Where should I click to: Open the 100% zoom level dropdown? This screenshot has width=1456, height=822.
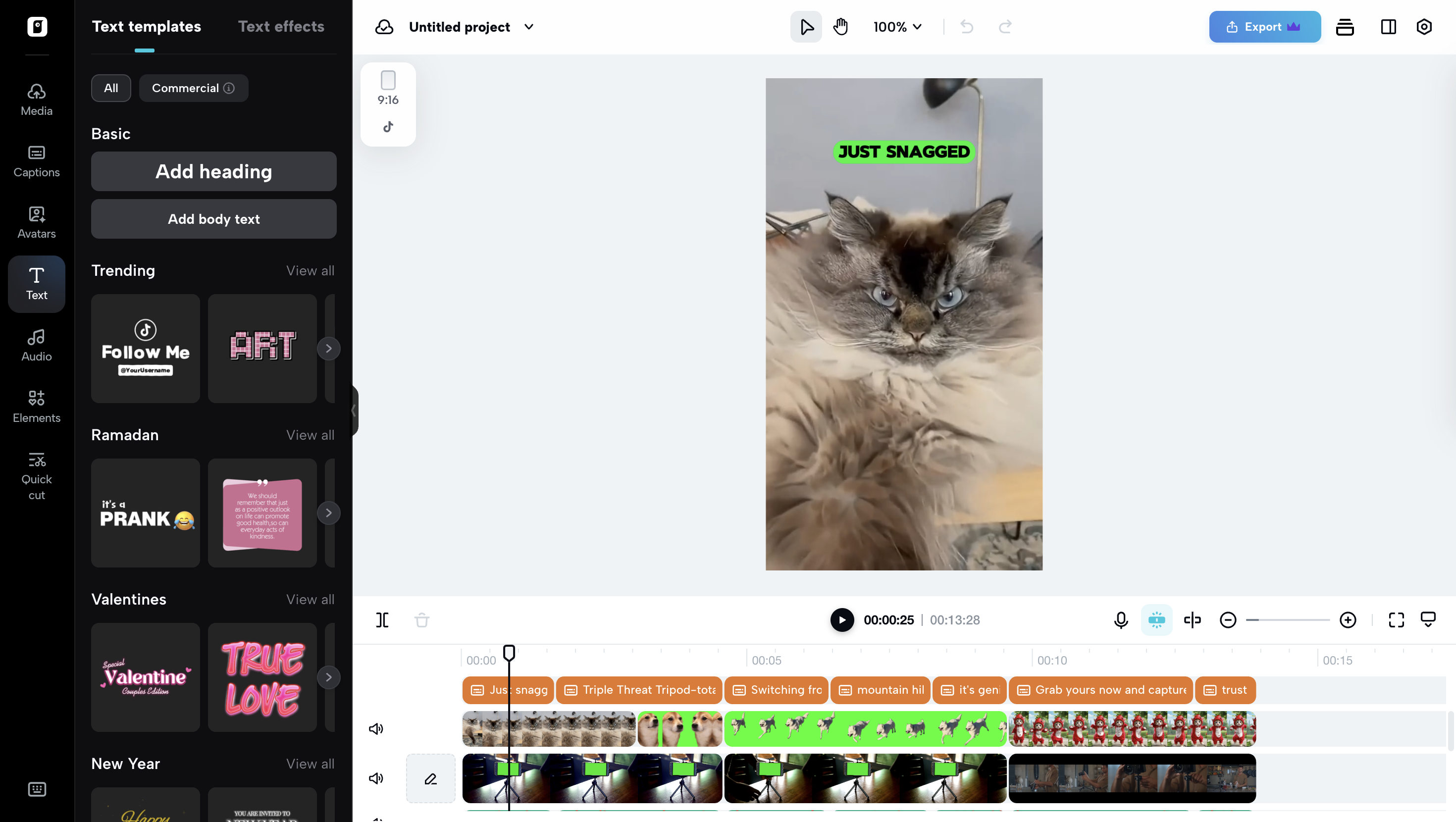pos(897,27)
